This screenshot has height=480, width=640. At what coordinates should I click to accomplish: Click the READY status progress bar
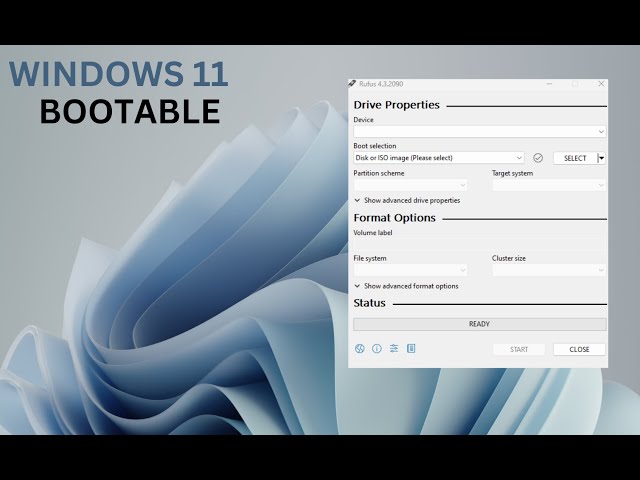coord(480,324)
